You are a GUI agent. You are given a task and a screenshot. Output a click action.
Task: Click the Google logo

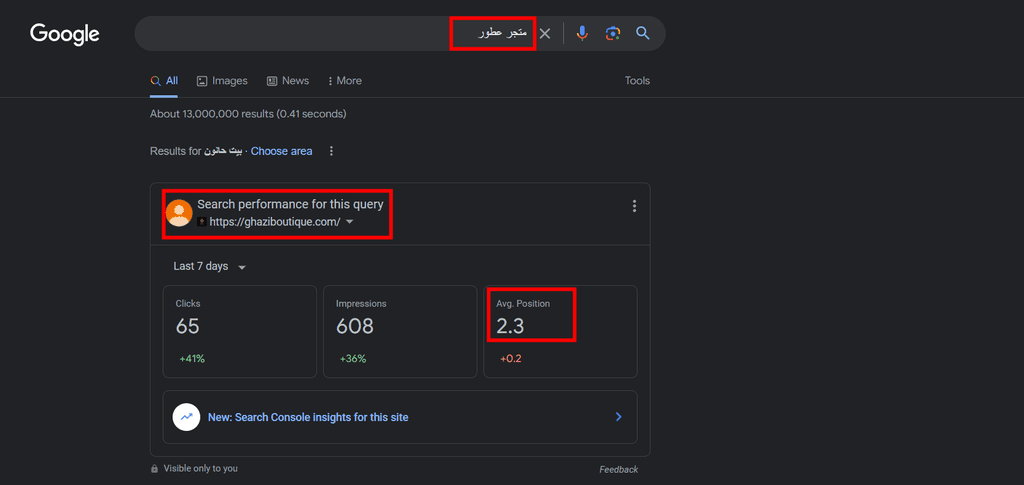pos(65,34)
